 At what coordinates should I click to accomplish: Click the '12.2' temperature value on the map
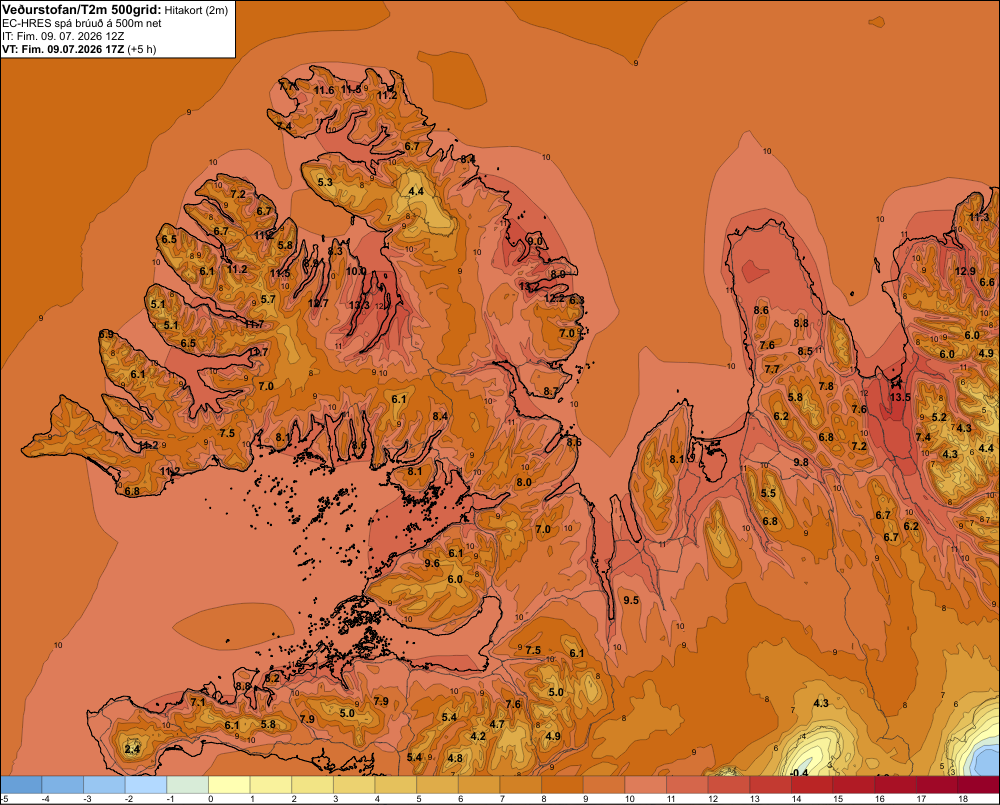(554, 299)
